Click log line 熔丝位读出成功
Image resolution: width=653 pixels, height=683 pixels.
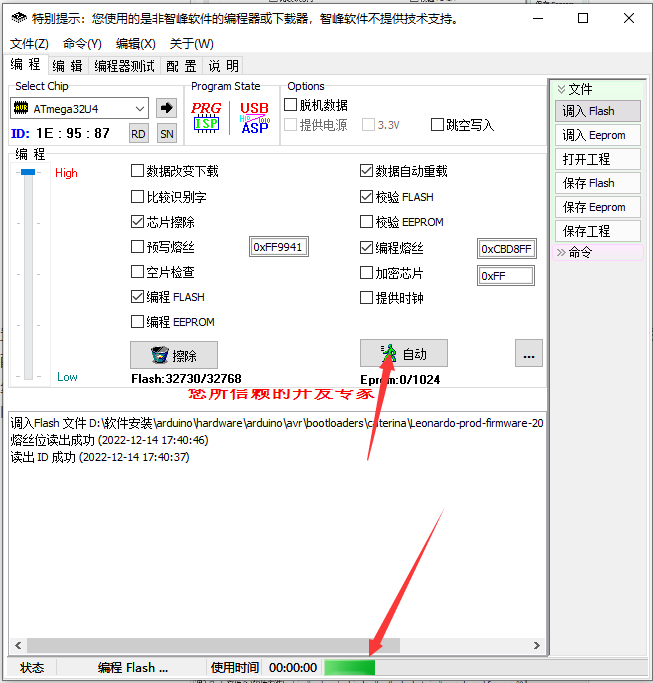pyautogui.click(x=109, y=440)
